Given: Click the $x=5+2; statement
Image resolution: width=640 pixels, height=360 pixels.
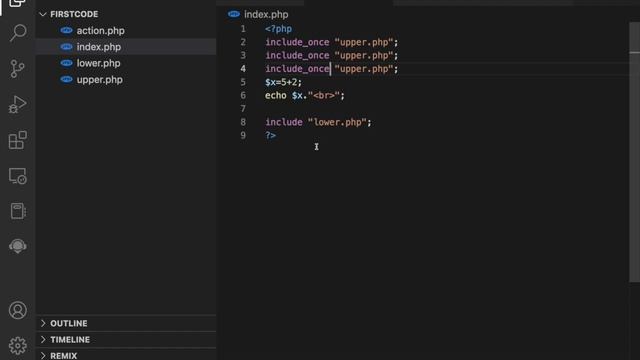Looking at the screenshot, I should [284, 82].
